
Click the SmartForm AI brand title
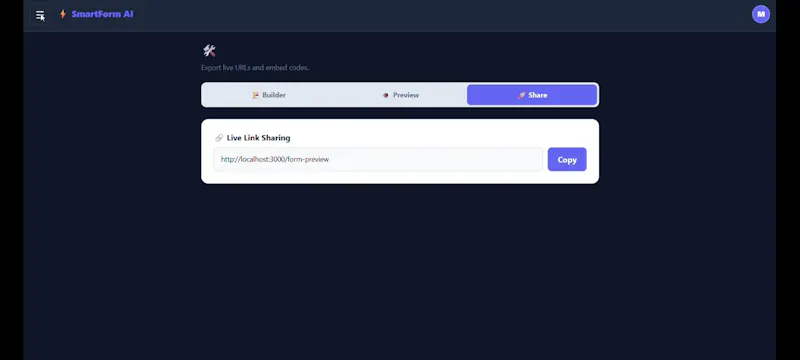[102, 14]
